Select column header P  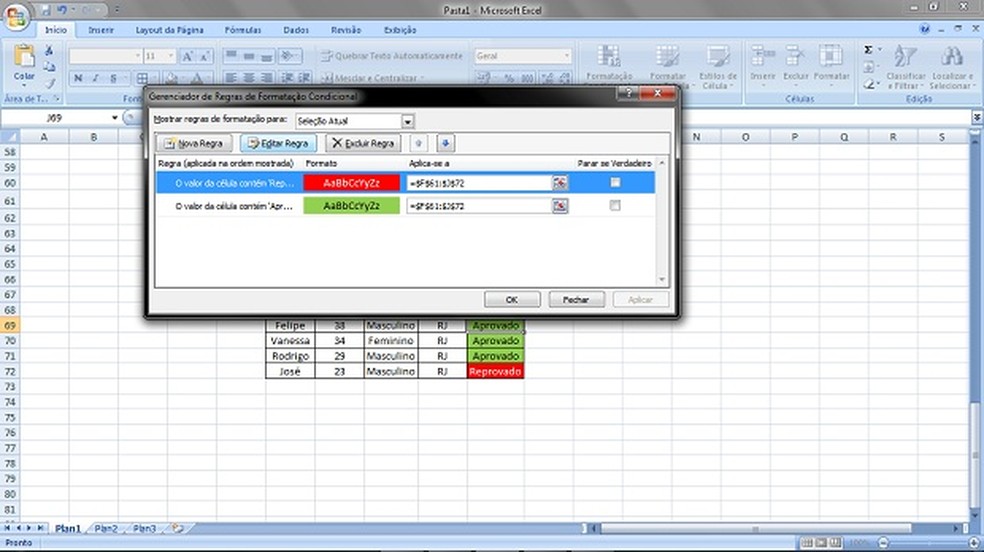click(x=794, y=137)
